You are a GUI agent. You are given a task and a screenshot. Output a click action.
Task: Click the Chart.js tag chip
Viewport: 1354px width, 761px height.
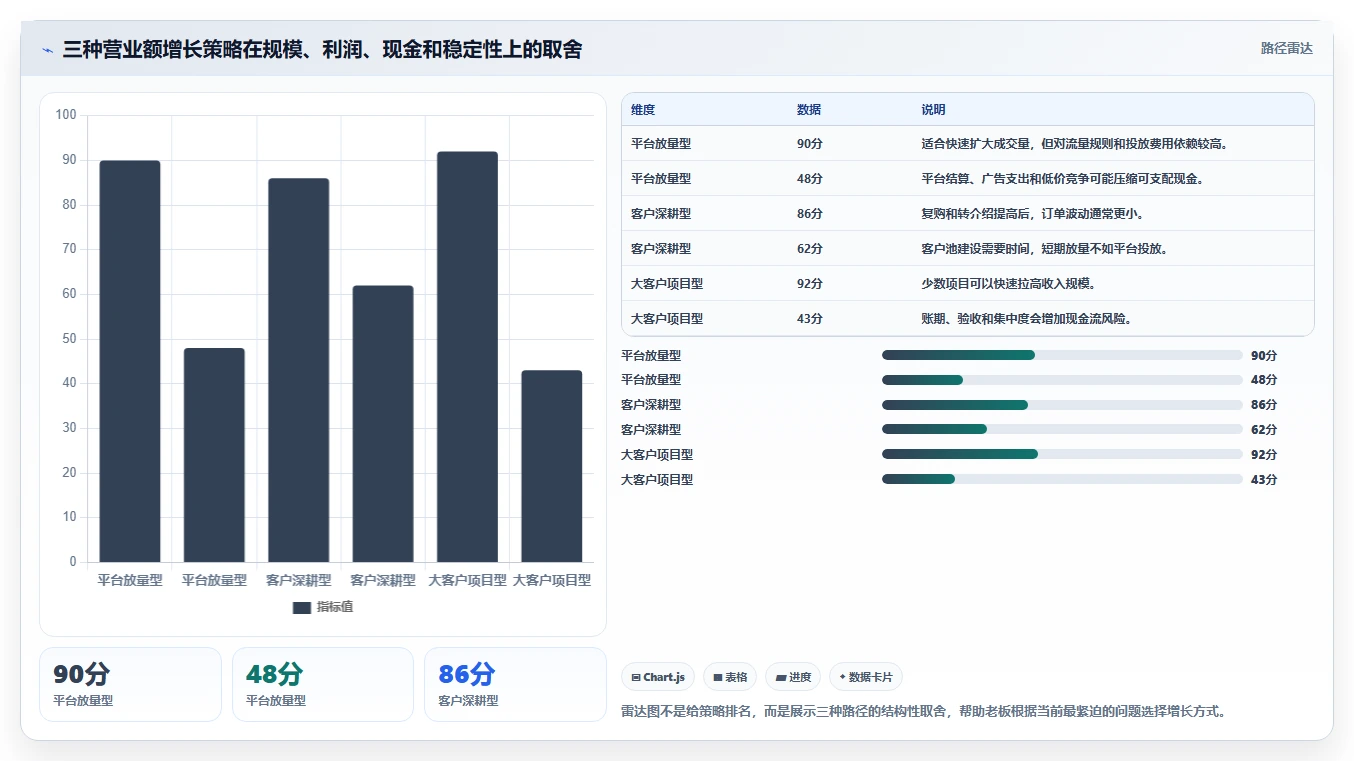pyautogui.click(x=658, y=677)
